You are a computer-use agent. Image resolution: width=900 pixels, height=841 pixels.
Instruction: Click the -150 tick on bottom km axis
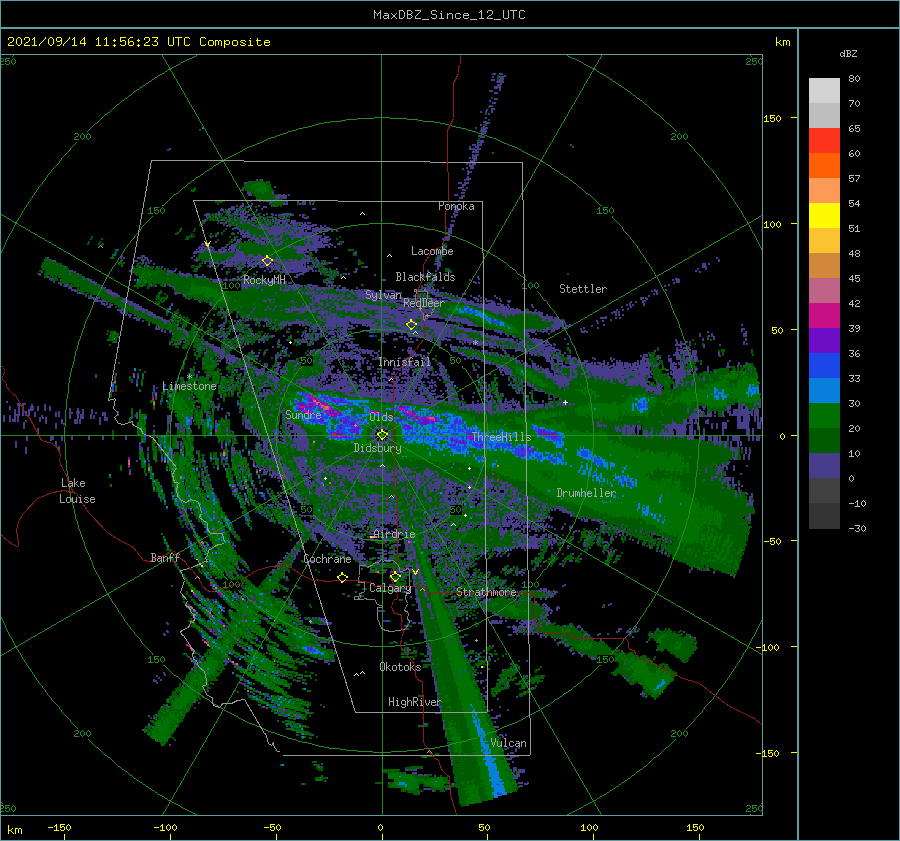point(59,827)
